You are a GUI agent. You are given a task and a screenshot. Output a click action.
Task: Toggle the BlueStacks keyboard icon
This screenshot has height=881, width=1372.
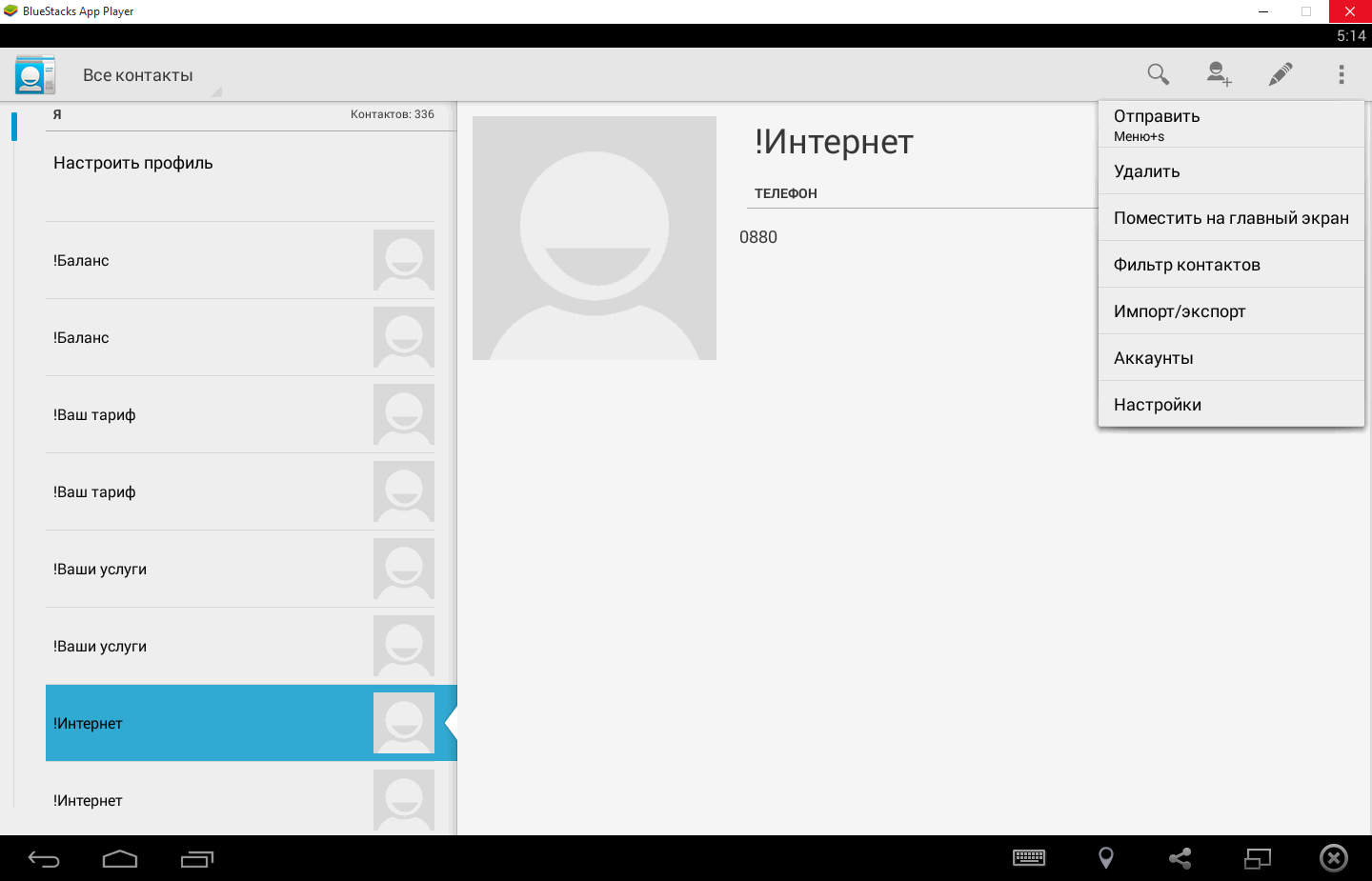click(x=1029, y=858)
